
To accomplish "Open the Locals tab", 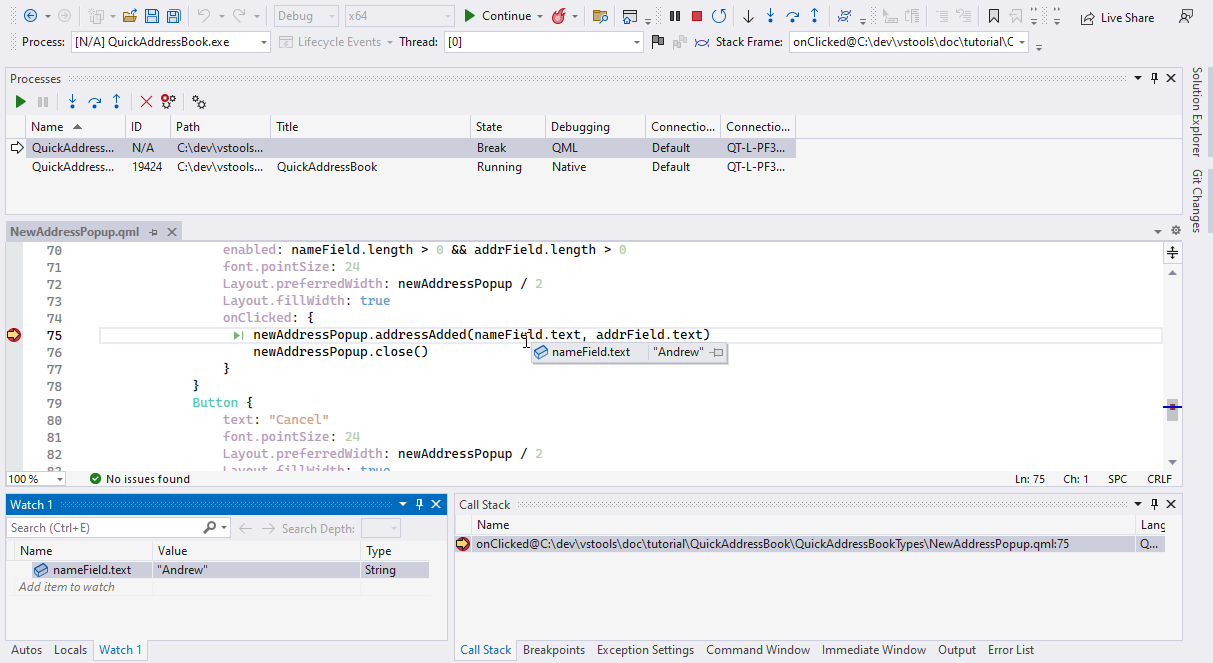I will 70,650.
